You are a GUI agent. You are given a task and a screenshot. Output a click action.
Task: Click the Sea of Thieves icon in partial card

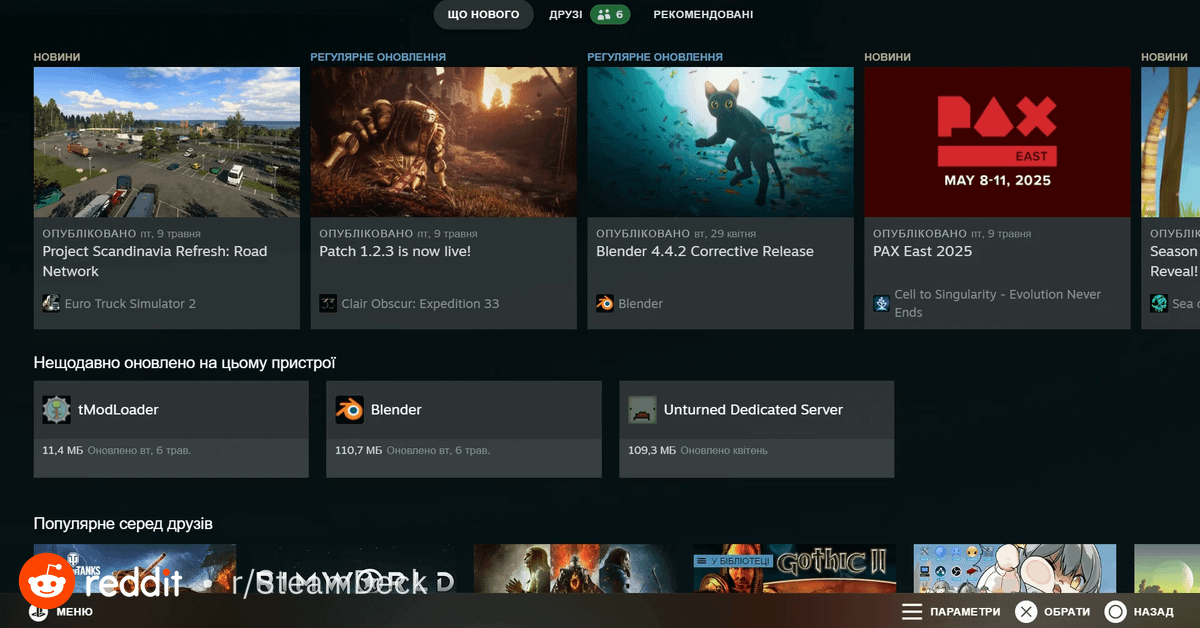coord(1159,303)
